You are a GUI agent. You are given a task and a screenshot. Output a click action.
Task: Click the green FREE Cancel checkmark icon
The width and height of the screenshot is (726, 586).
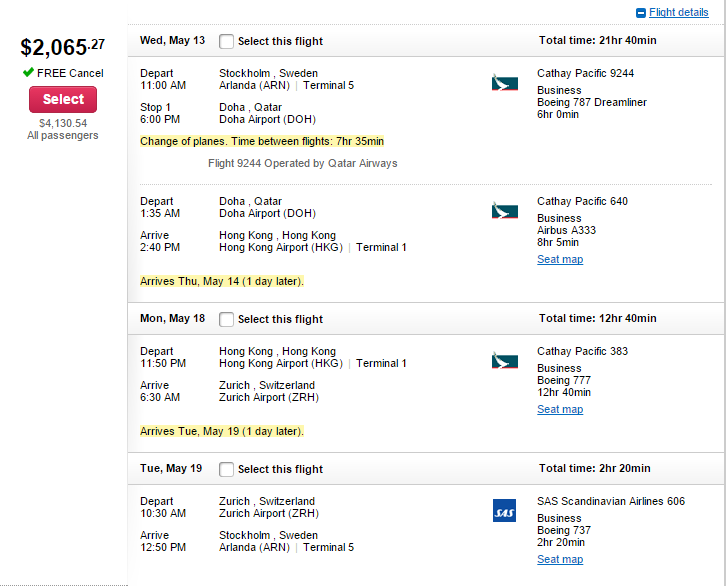point(29,73)
